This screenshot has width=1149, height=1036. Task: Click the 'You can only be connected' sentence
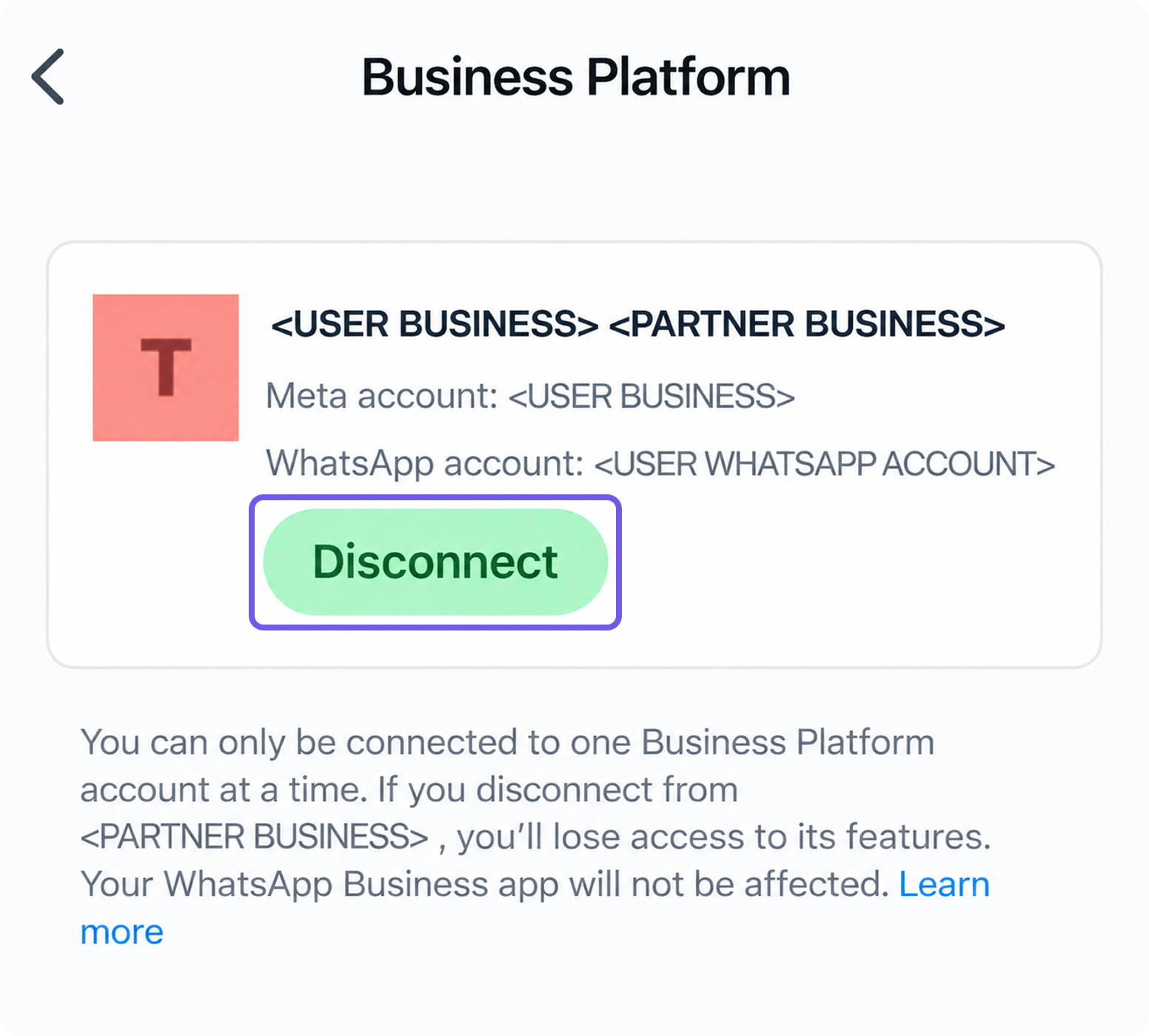click(x=507, y=742)
